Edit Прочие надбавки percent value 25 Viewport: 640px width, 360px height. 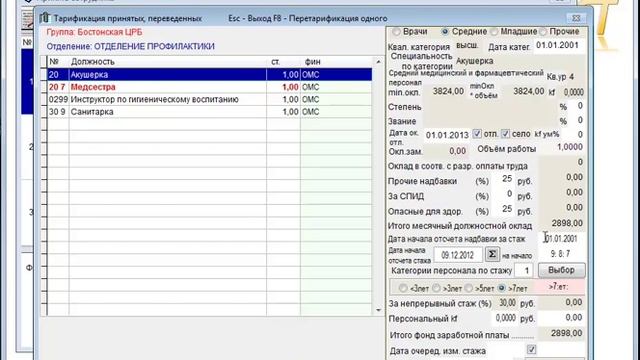pyautogui.click(x=503, y=179)
